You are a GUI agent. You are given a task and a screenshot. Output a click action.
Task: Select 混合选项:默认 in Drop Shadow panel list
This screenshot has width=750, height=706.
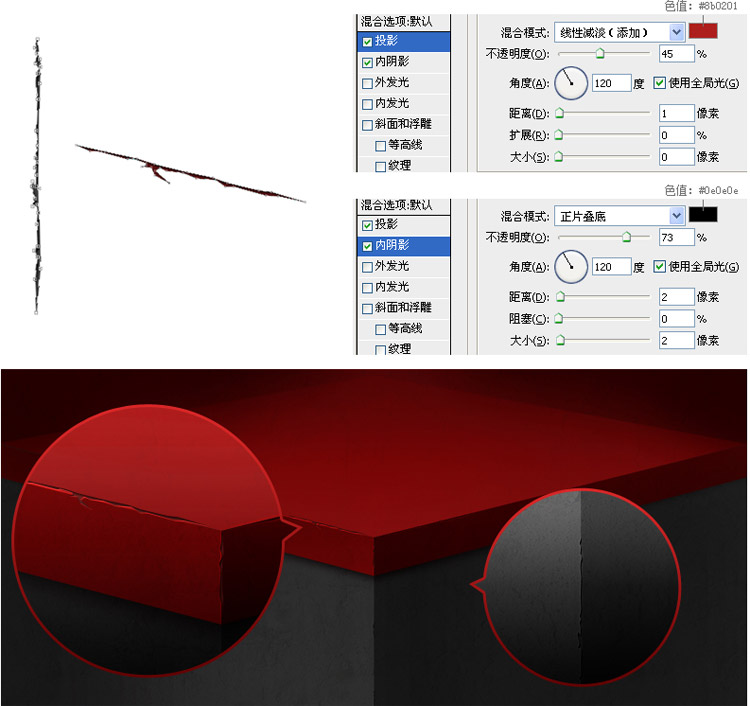[x=404, y=22]
